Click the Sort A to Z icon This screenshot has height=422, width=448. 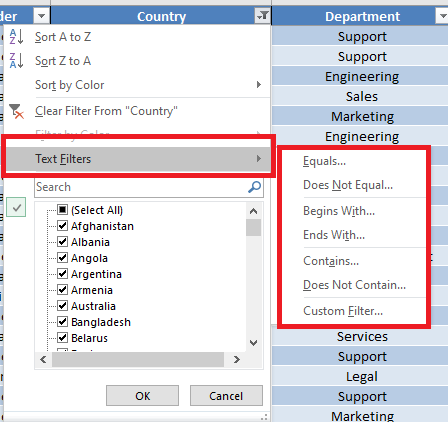pyautogui.click(x=16, y=37)
